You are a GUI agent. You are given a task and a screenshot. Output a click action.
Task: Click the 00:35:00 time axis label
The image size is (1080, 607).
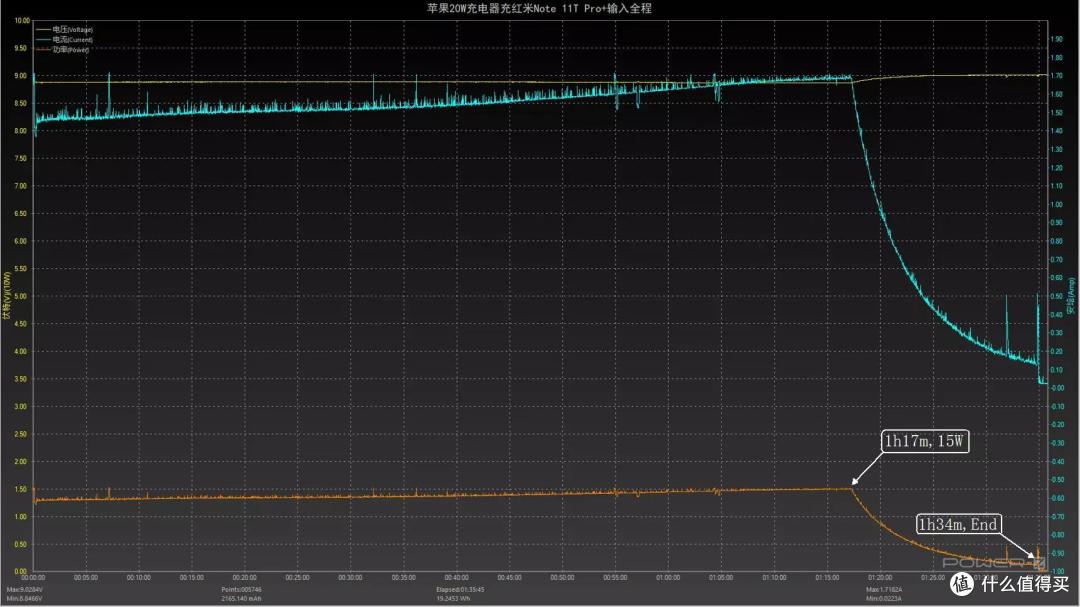click(404, 577)
